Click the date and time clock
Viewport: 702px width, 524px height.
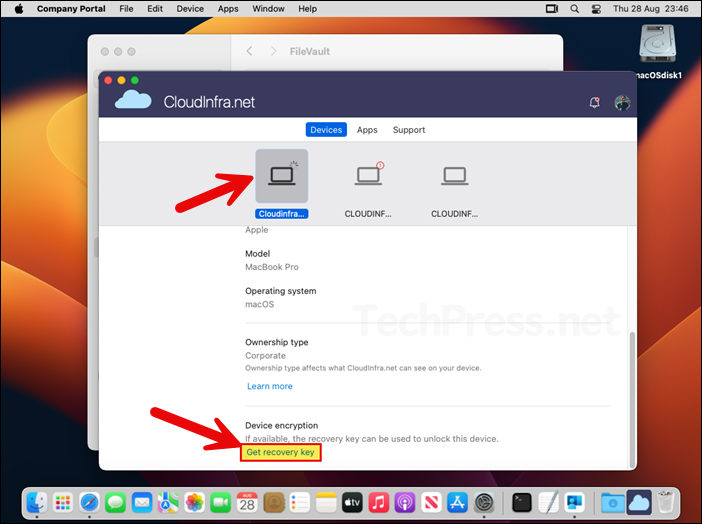(x=650, y=9)
